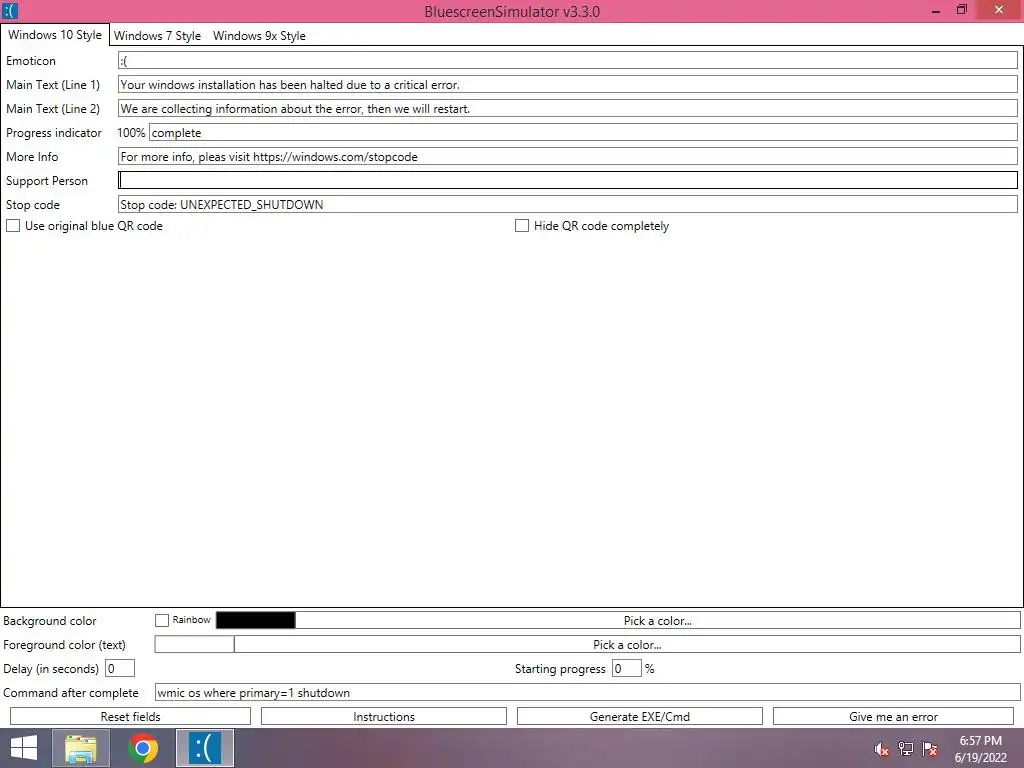The image size is (1024, 768).
Task: Click the Delay in seconds field
Action: coord(120,669)
